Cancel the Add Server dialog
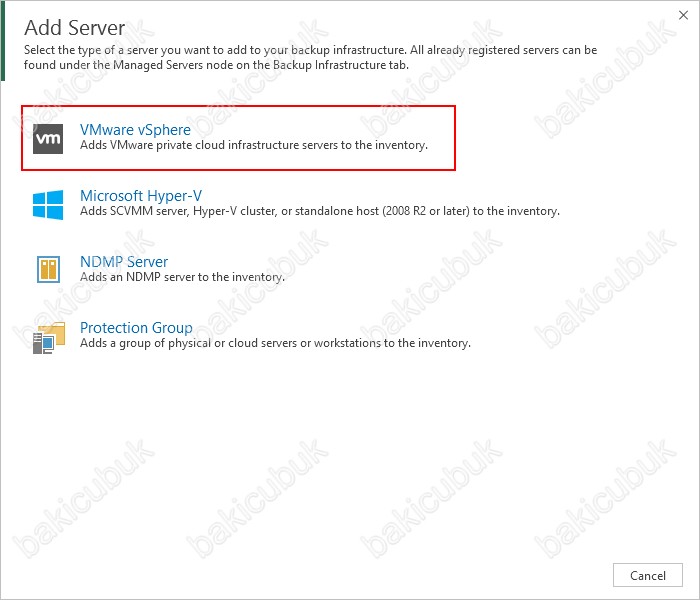This screenshot has height=600, width=700. tap(648, 575)
